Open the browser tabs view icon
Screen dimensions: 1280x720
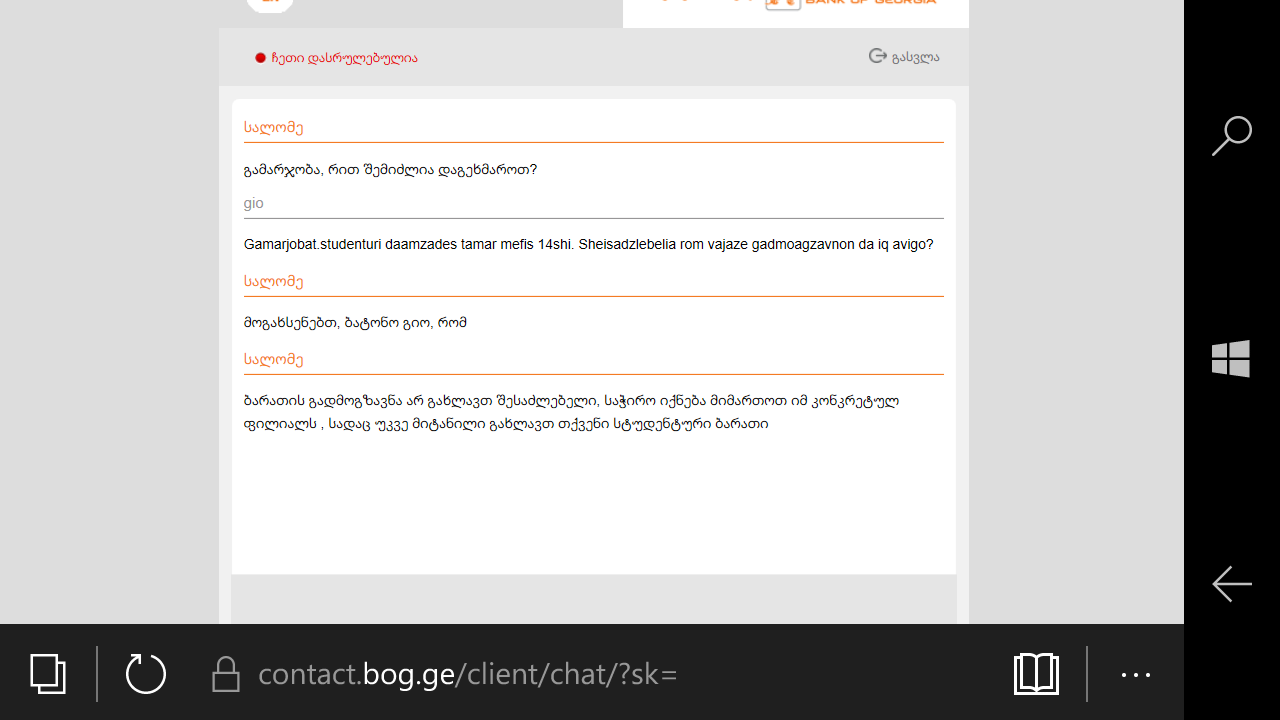pos(48,673)
